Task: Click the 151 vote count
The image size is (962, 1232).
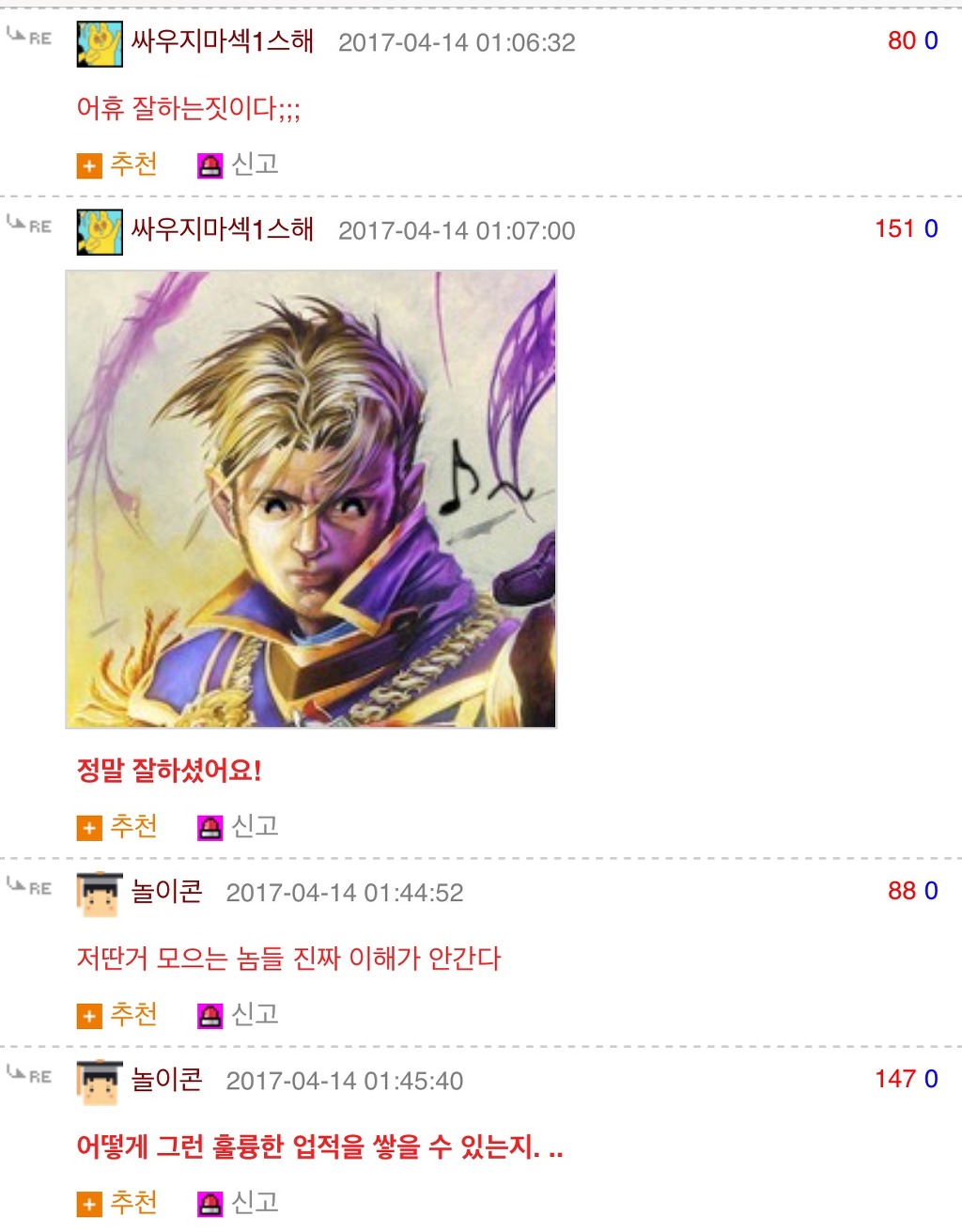Action: click(x=894, y=228)
